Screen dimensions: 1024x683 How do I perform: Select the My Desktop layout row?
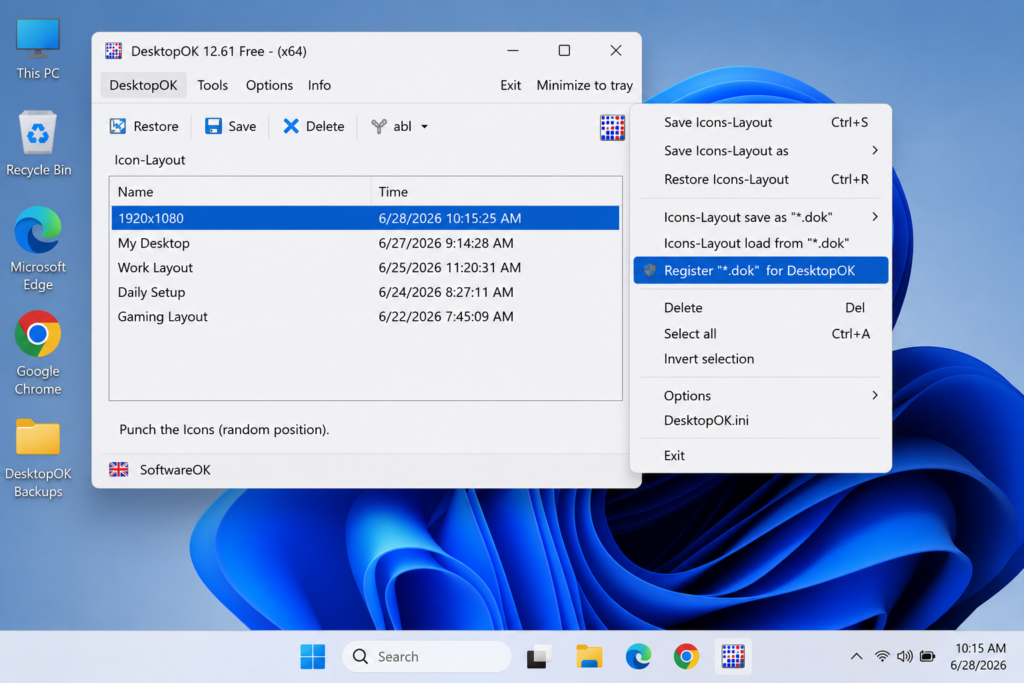[x=365, y=243]
